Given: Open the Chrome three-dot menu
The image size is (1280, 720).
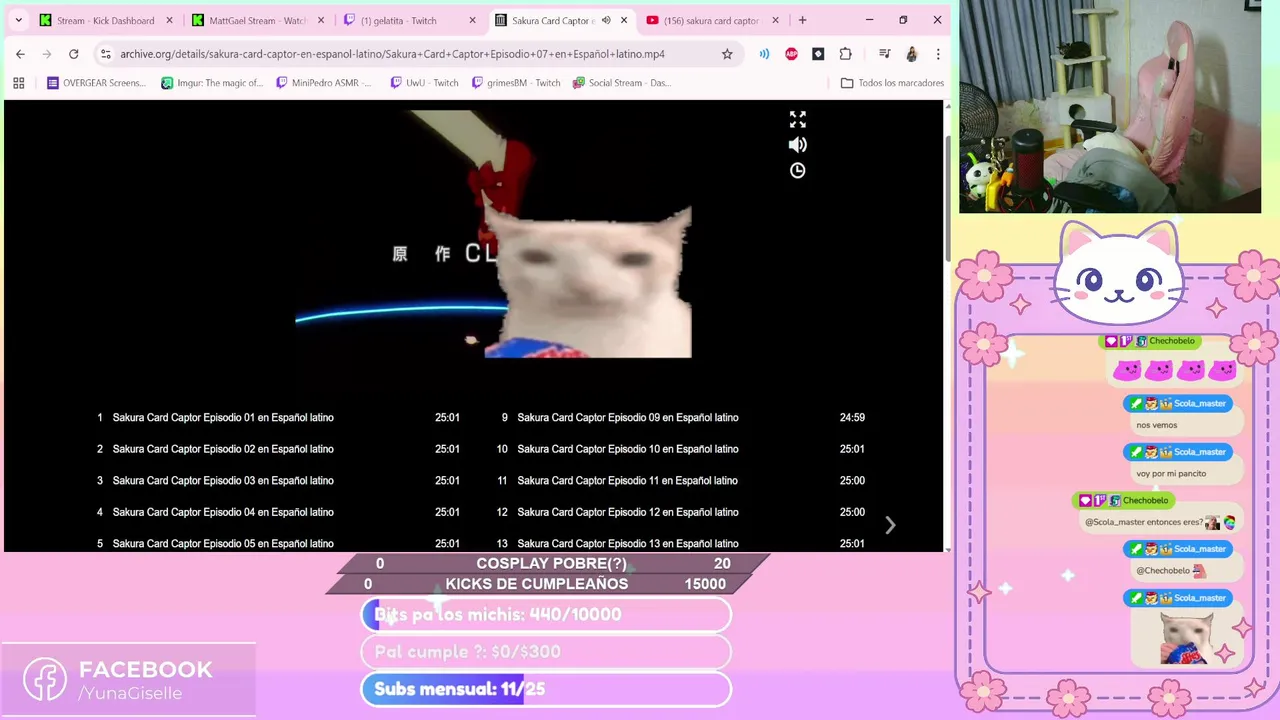Looking at the screenshot, I should click(x=938, y=54).
